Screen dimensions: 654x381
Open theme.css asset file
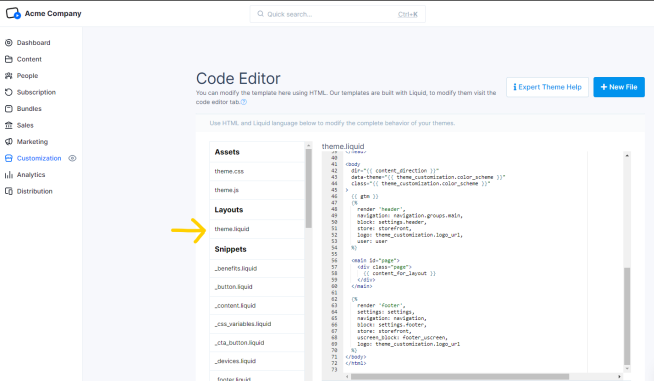pos(257,172)
